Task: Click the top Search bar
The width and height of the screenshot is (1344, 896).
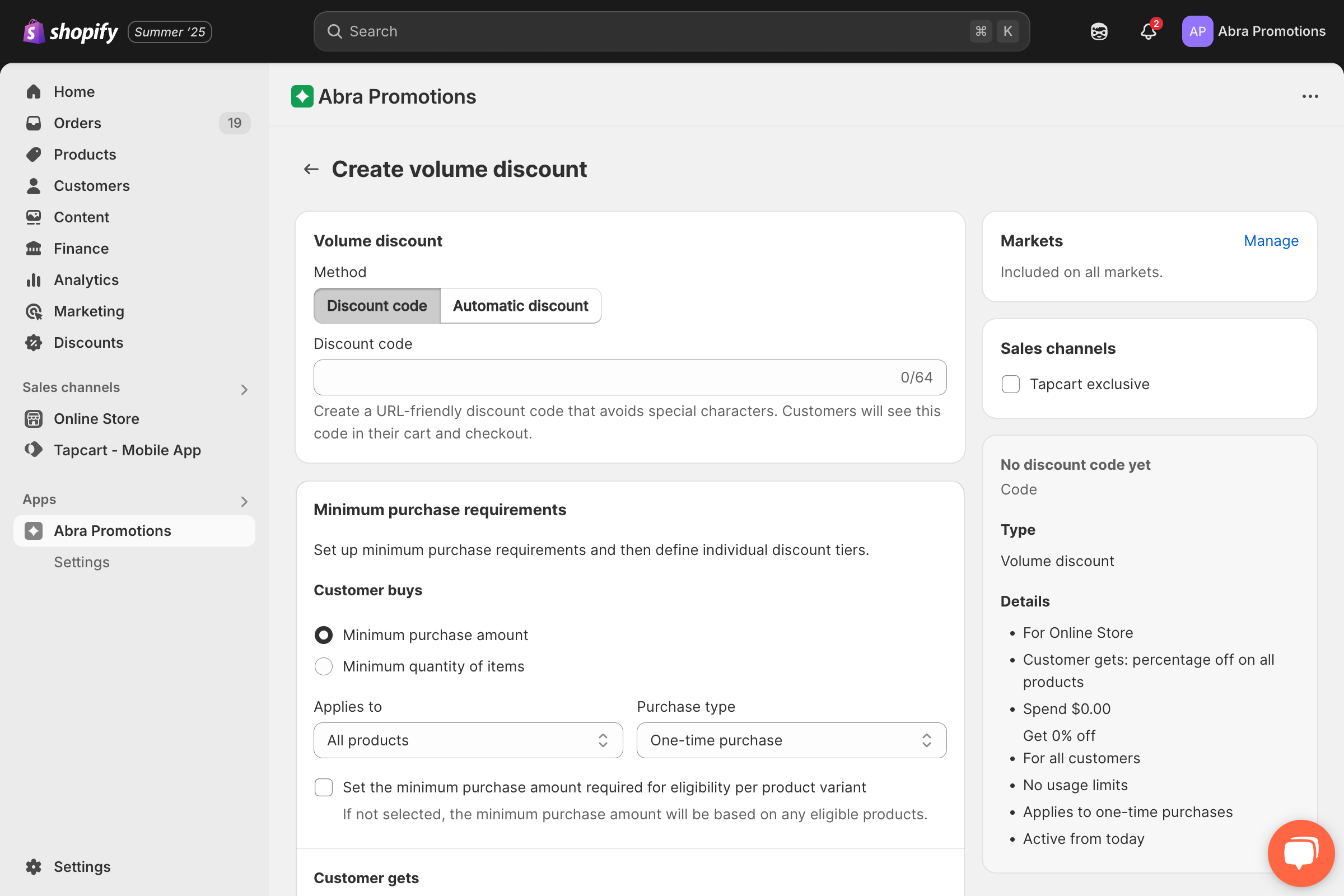Action: [x=671, y=31]
